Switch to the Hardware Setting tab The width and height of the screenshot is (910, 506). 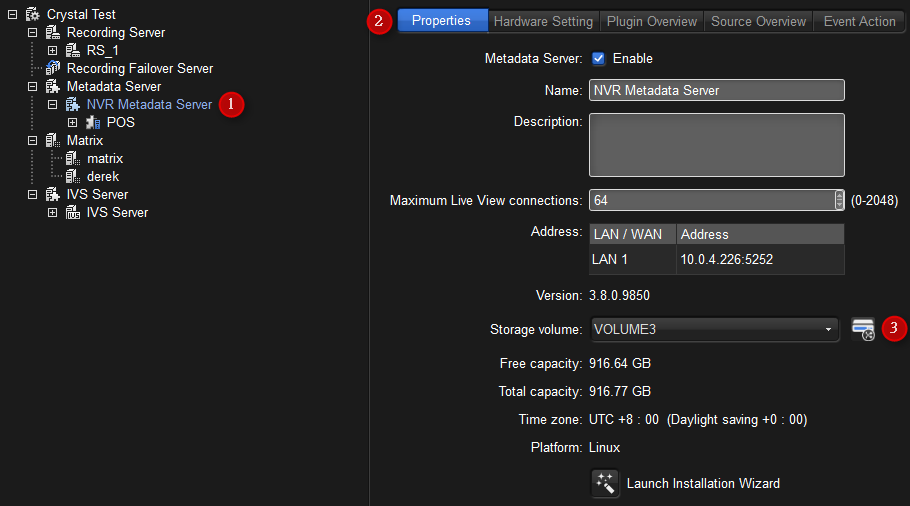click(x=543, y=21)
